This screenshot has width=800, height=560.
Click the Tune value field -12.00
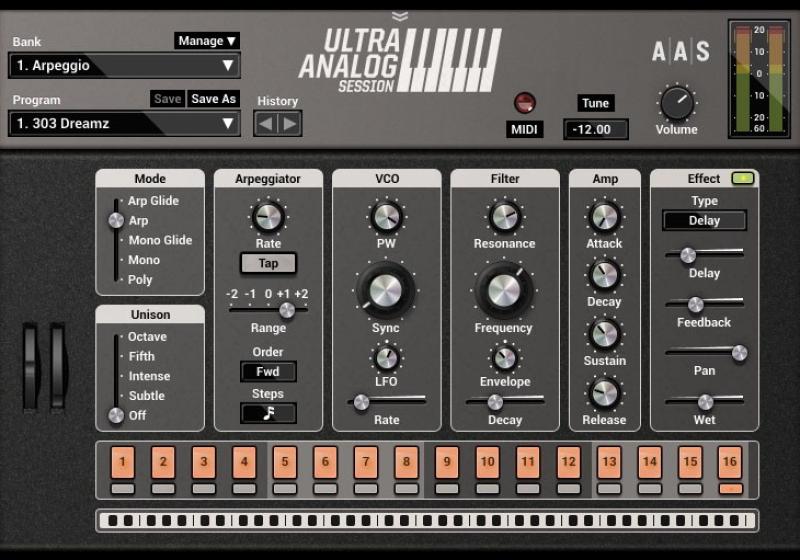[x=595, y=130]
